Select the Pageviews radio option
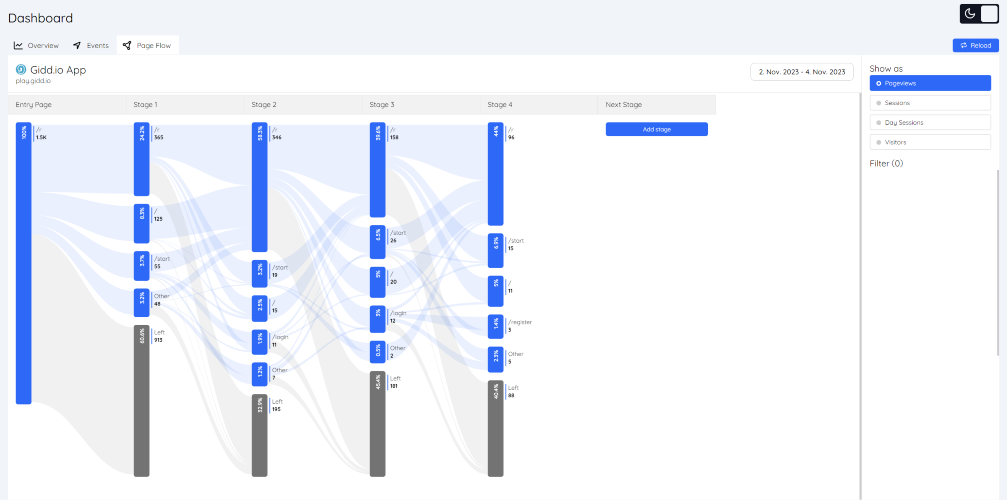1007x500 pixels. click(930, 83)
